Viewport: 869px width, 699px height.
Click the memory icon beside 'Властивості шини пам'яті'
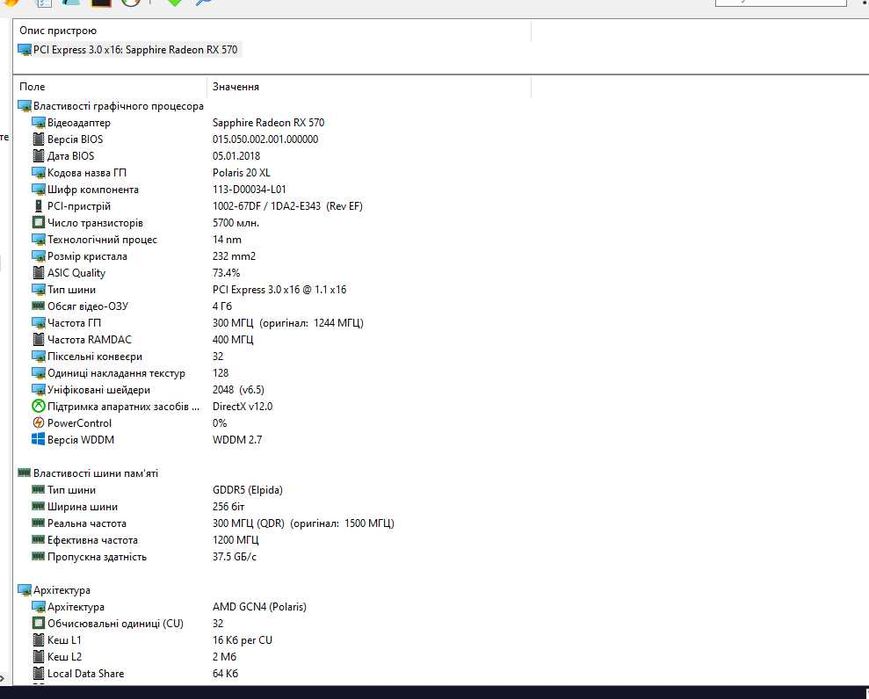(24, 473)
